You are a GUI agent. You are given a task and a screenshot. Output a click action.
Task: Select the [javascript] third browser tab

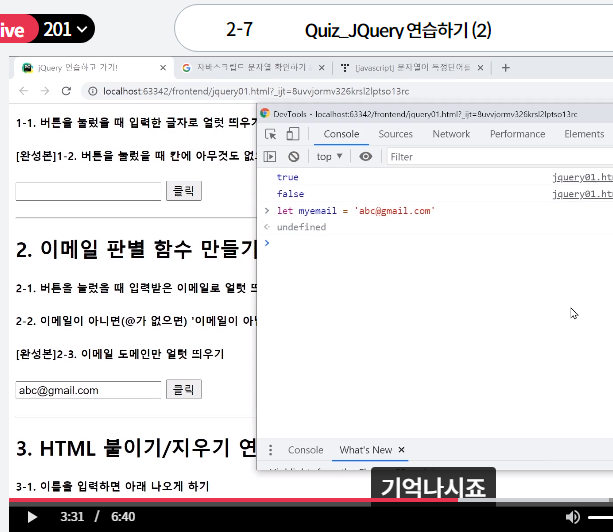(x=412, y=68)
